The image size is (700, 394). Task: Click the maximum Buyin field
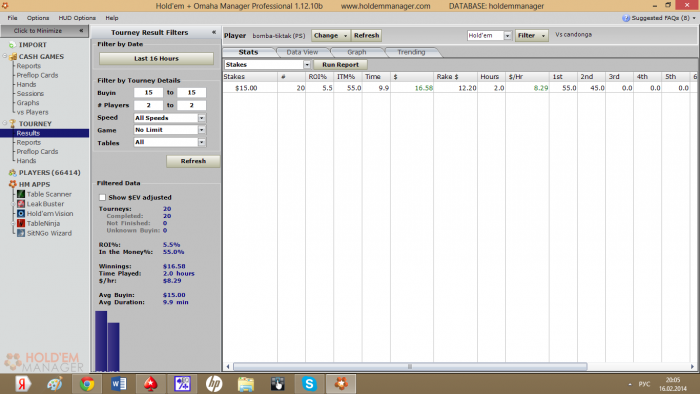(x=192, y=93)
